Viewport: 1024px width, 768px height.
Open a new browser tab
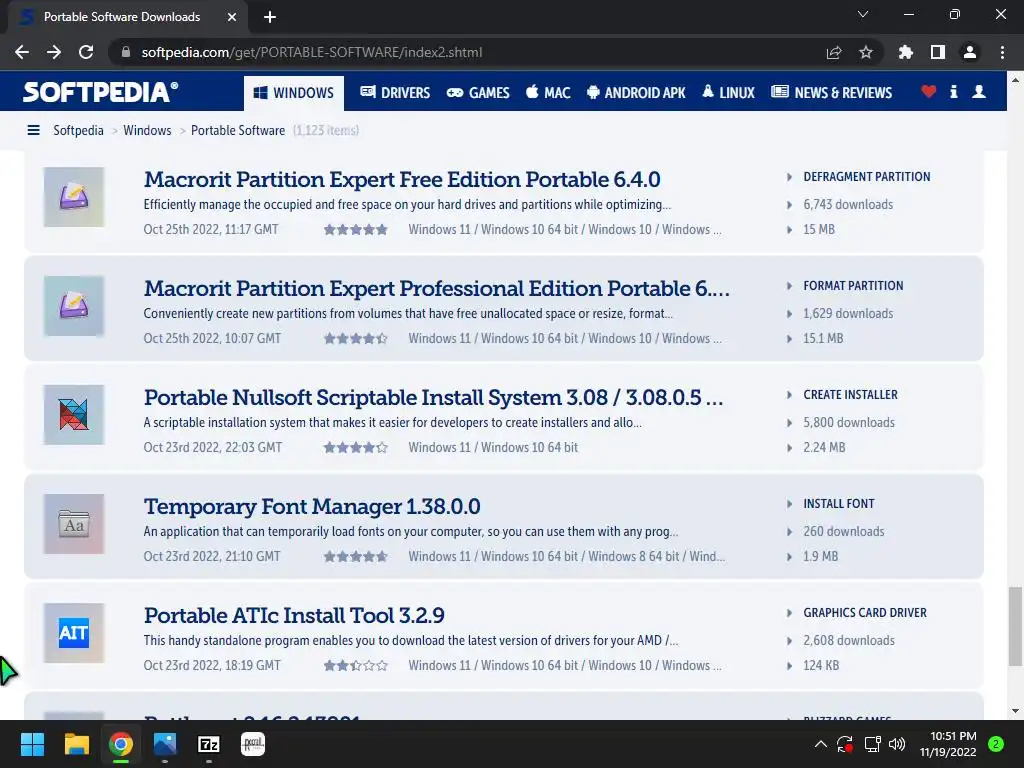click(270, 17)
